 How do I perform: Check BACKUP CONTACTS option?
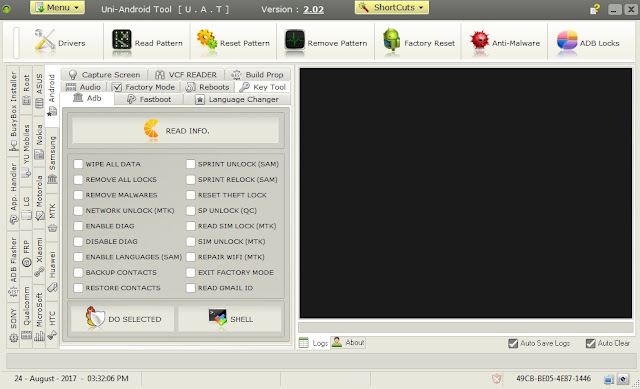78,273
